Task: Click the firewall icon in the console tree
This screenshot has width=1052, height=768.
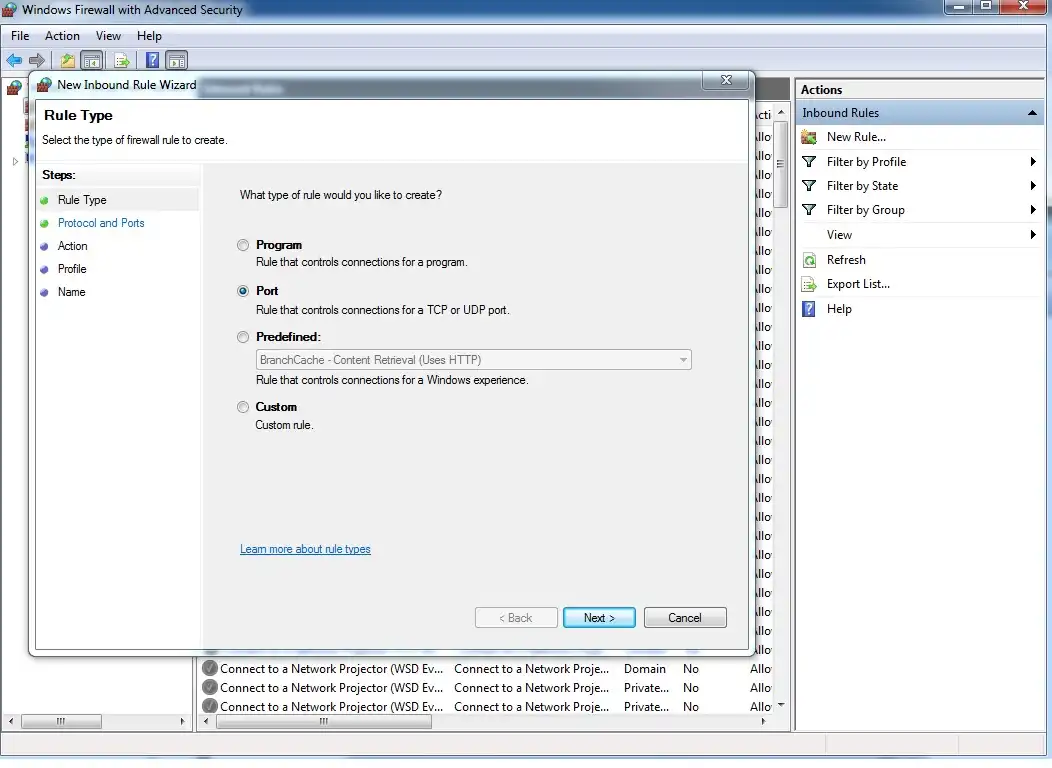Action: (14, 88)
